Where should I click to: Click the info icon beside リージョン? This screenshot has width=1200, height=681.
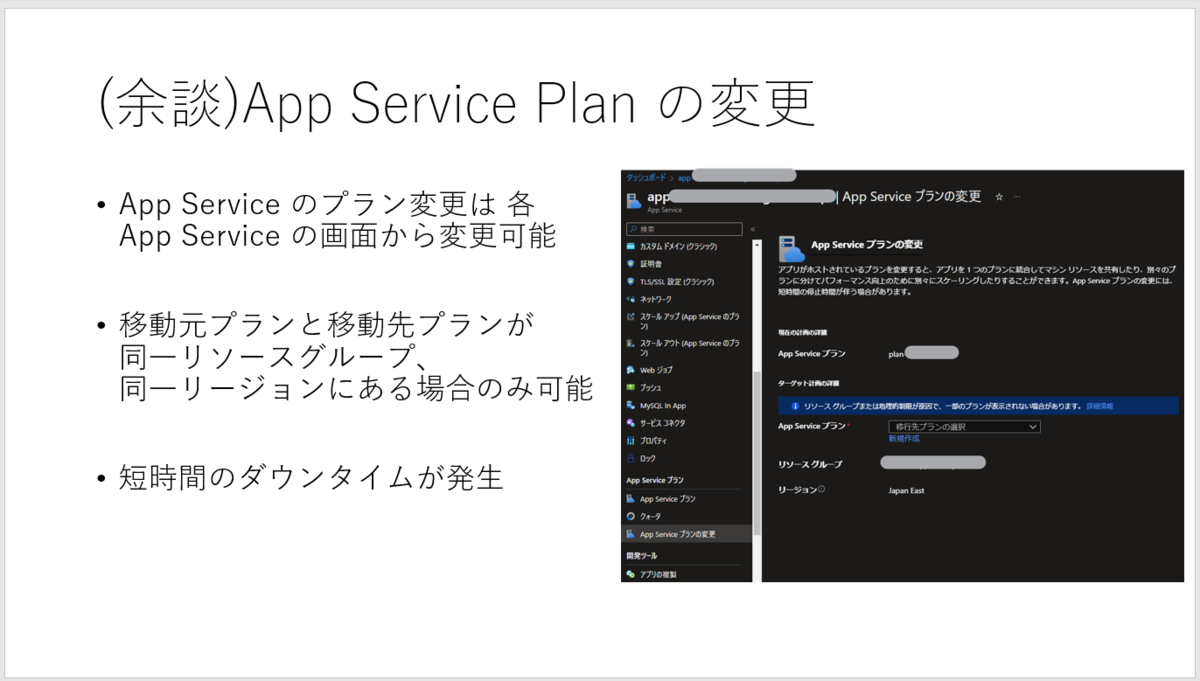point(822,490)
